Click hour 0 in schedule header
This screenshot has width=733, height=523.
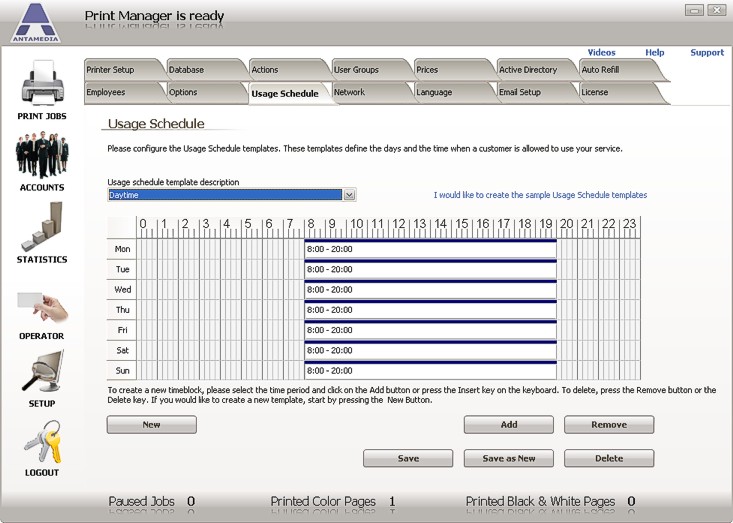[143, 224]
